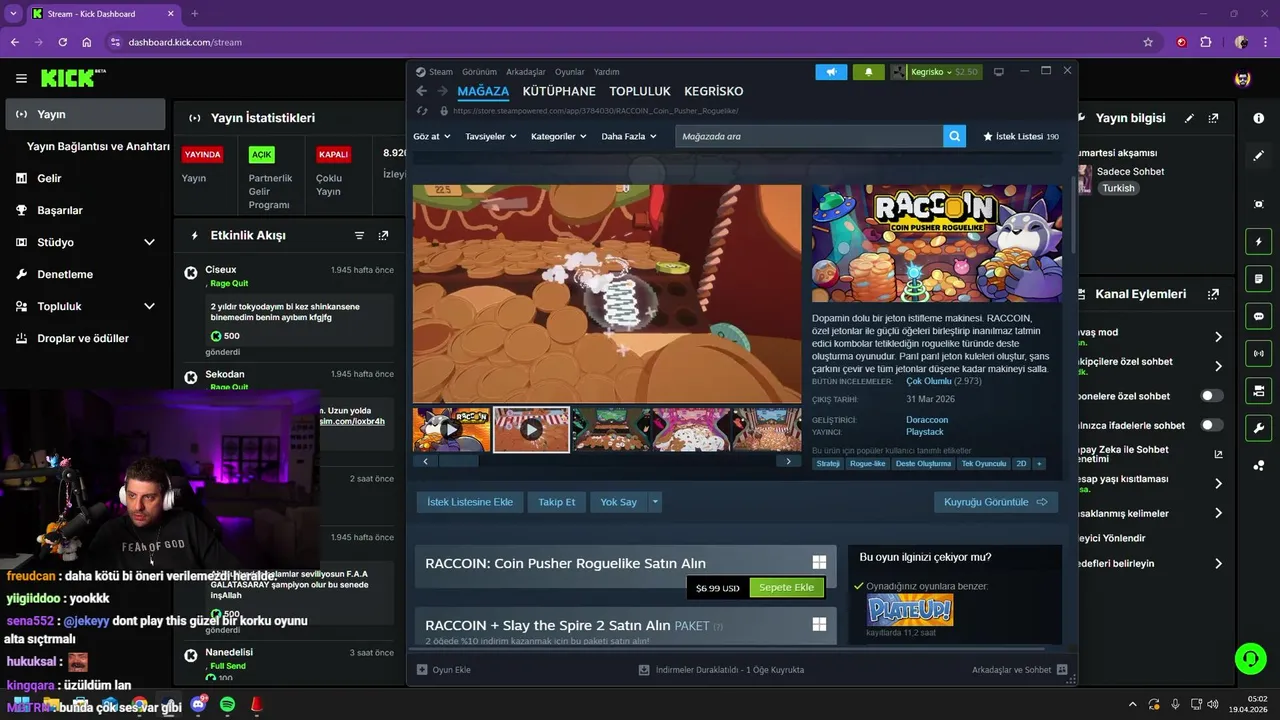Pop out the Yayın bilgisi panel
The image size is (1280, 720).
(x=1213, y=118)
